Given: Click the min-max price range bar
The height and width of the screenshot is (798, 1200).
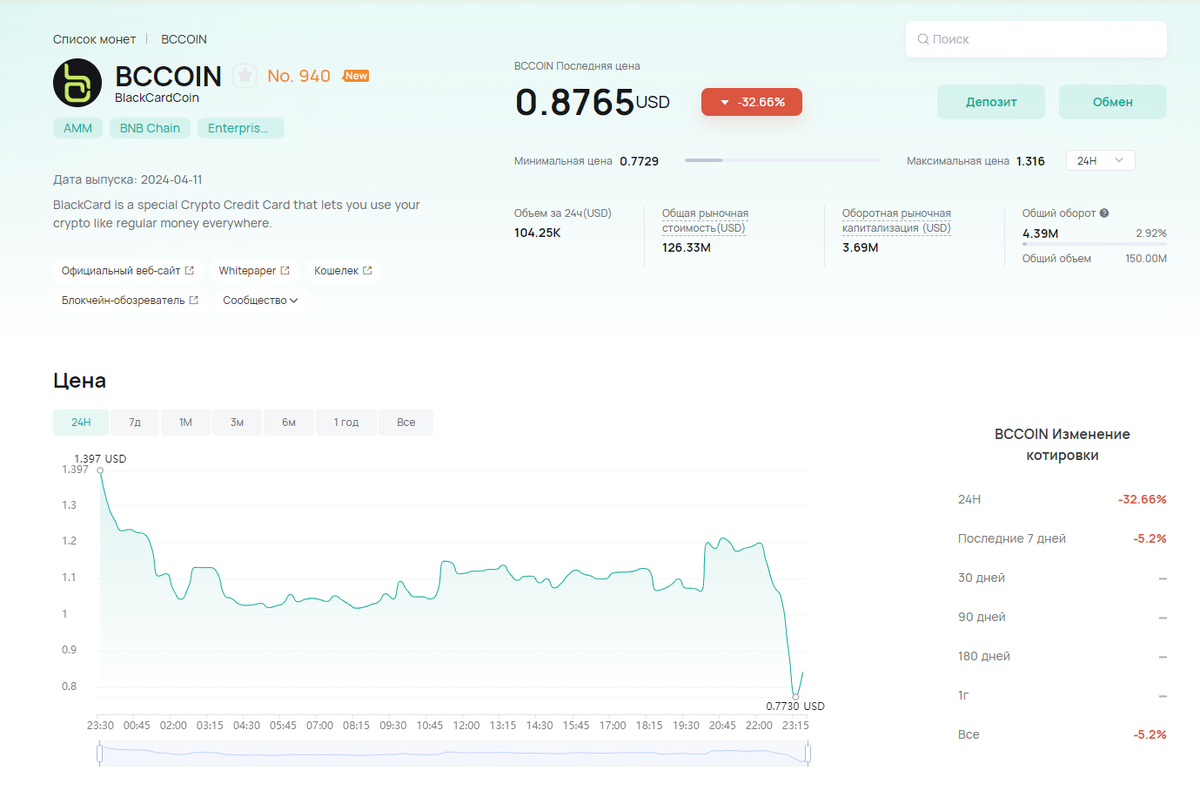Looking at the screenshot, I should (x=782, y=160).
